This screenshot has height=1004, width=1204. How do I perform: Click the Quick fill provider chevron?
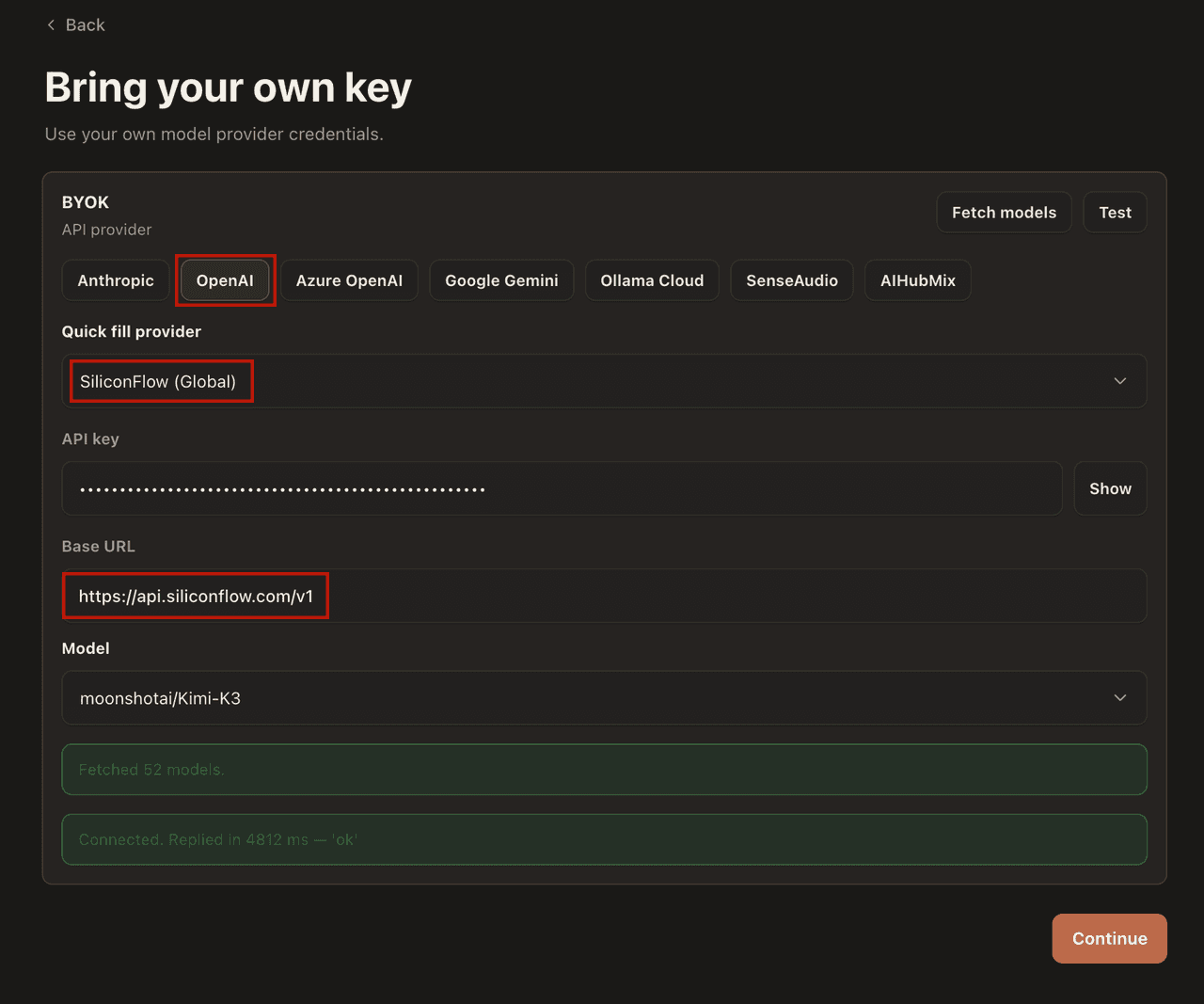(1120, 381)
